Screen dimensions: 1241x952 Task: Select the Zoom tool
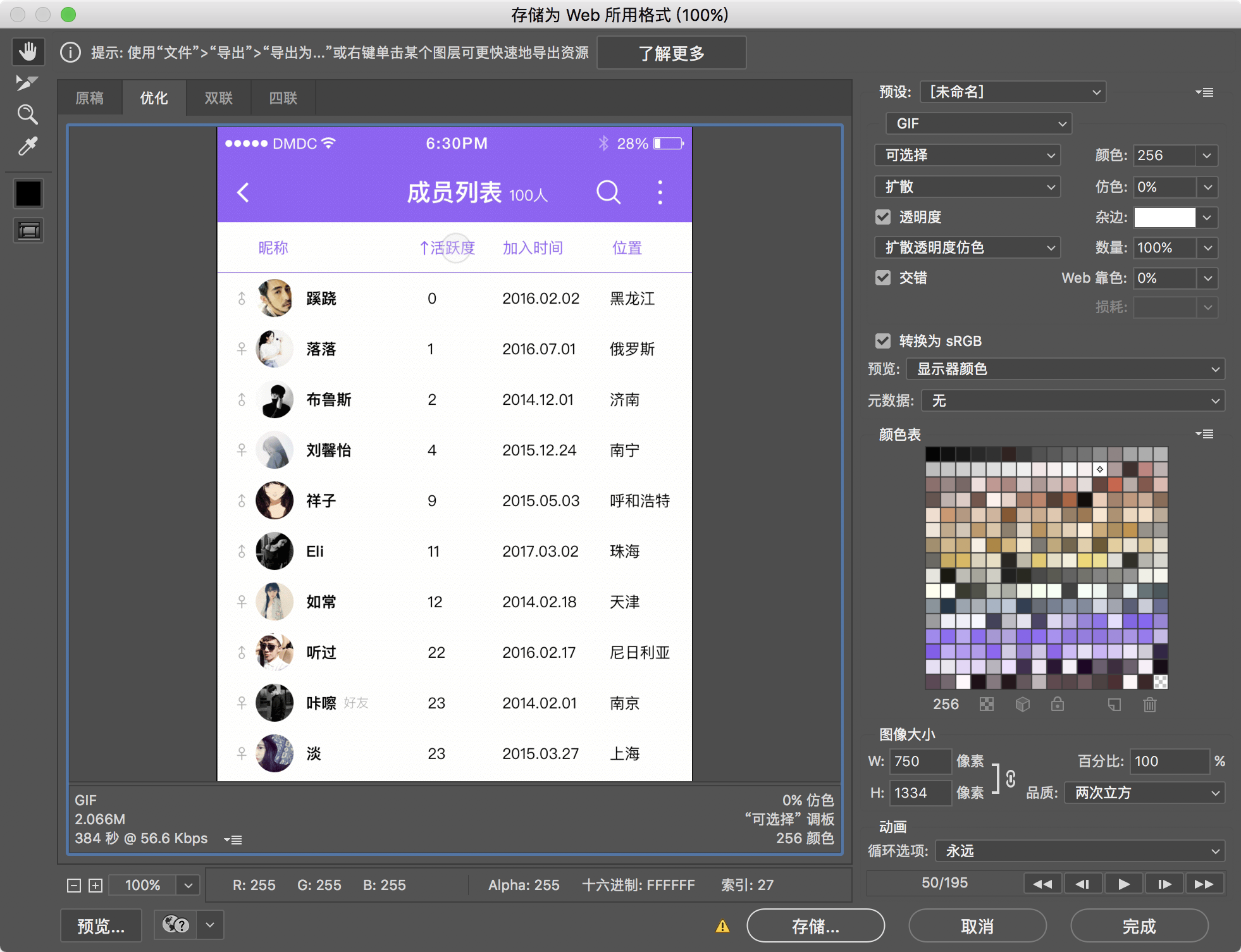coord(28,114)
